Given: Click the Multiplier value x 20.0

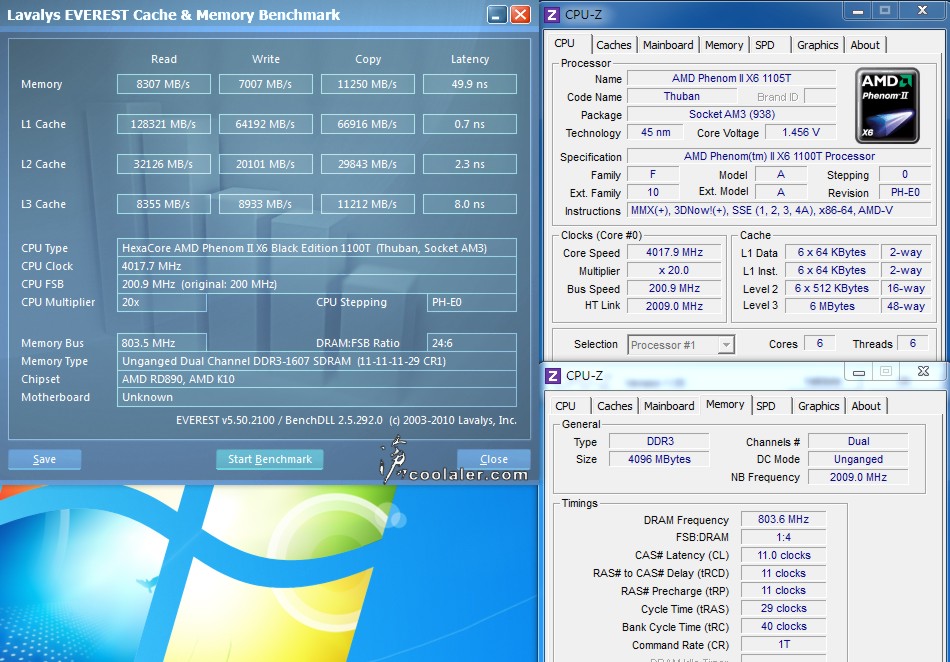Looking at the screenshot, I should [x=674, y=270].
